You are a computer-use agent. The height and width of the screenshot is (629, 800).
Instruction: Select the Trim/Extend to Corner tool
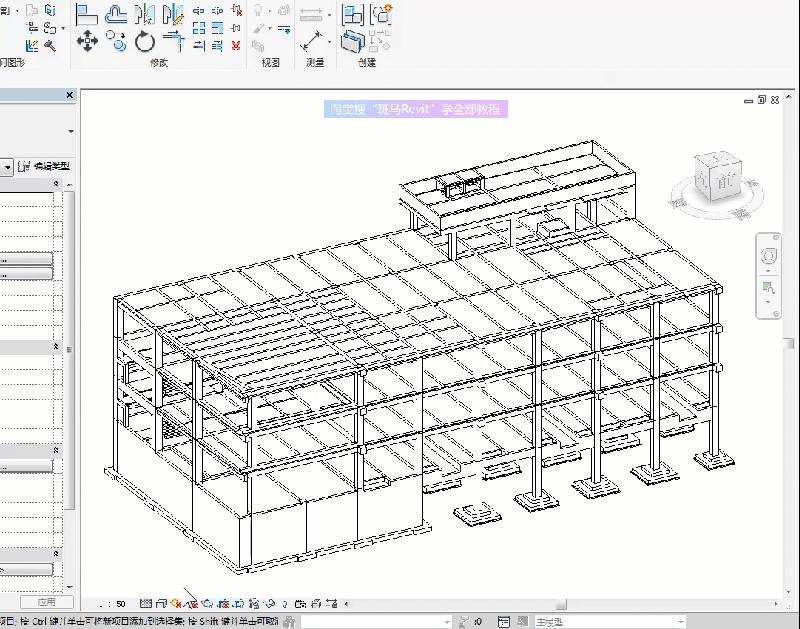(x=174, y=42)
